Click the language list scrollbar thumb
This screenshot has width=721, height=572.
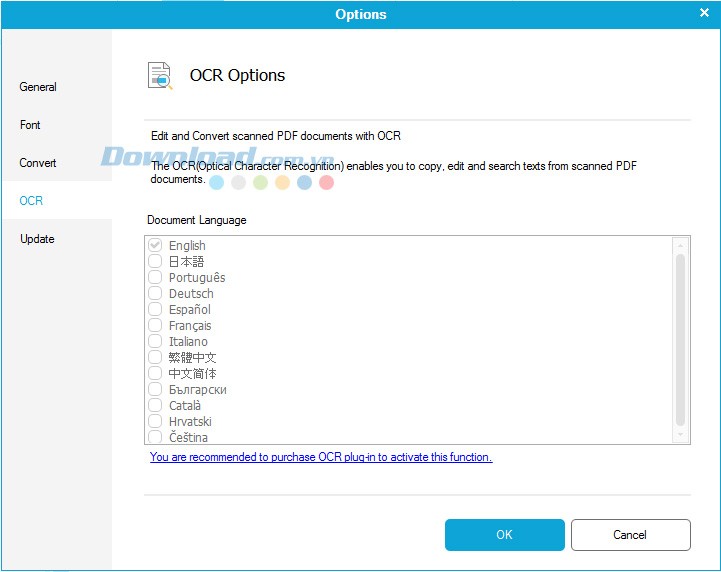681,338
